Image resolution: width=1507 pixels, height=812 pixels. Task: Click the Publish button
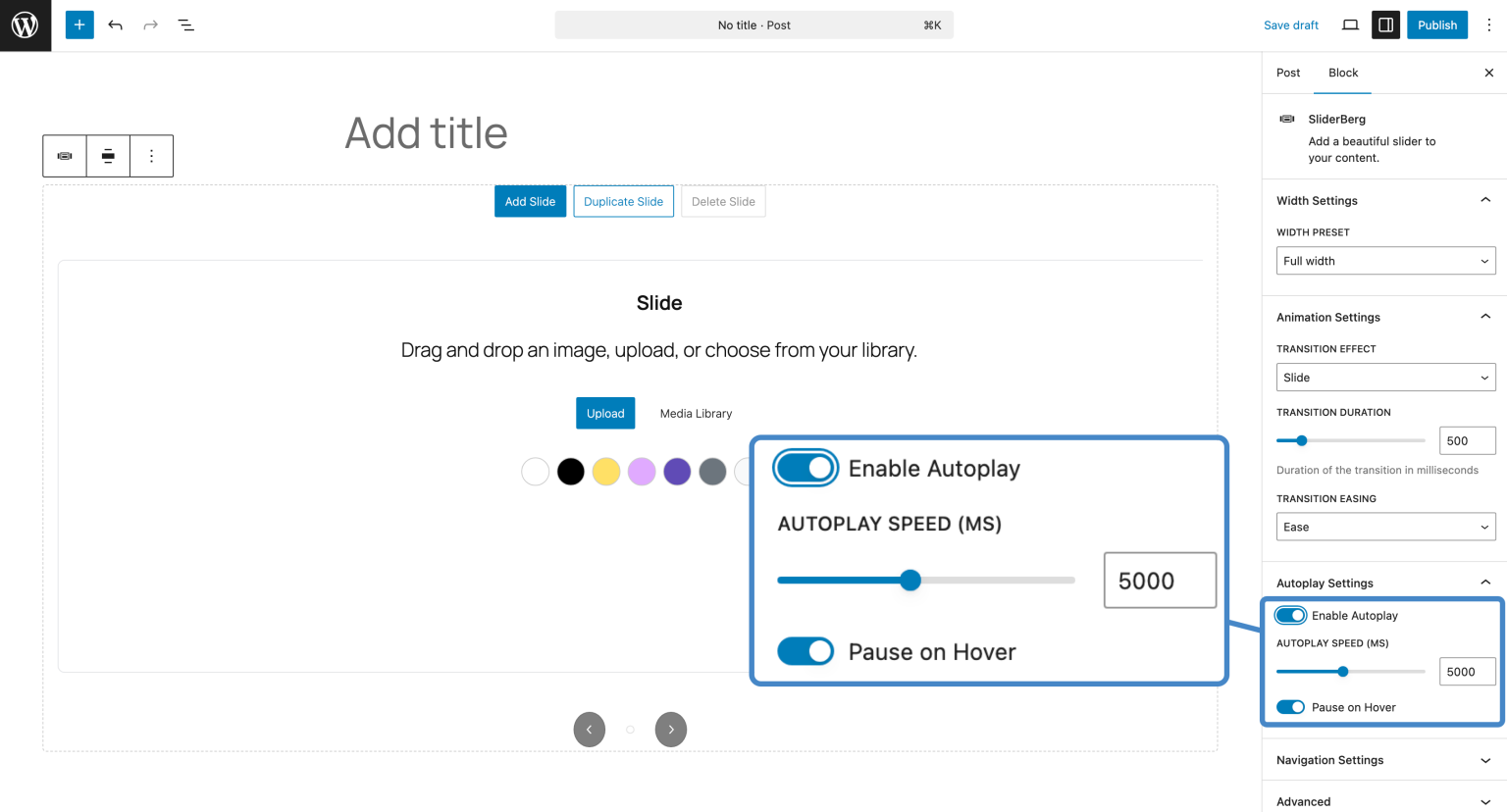tap(1436, 25)
